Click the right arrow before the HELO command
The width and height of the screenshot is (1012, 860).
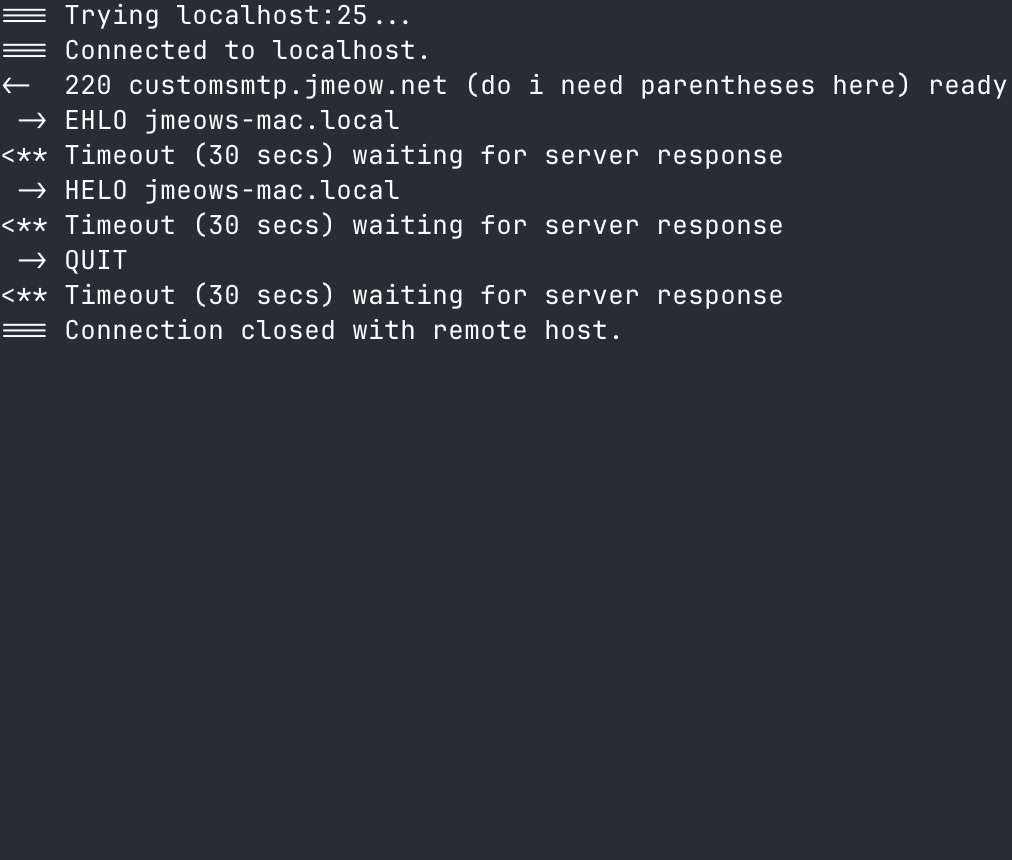pyautogui.click(x=32, y=191)
